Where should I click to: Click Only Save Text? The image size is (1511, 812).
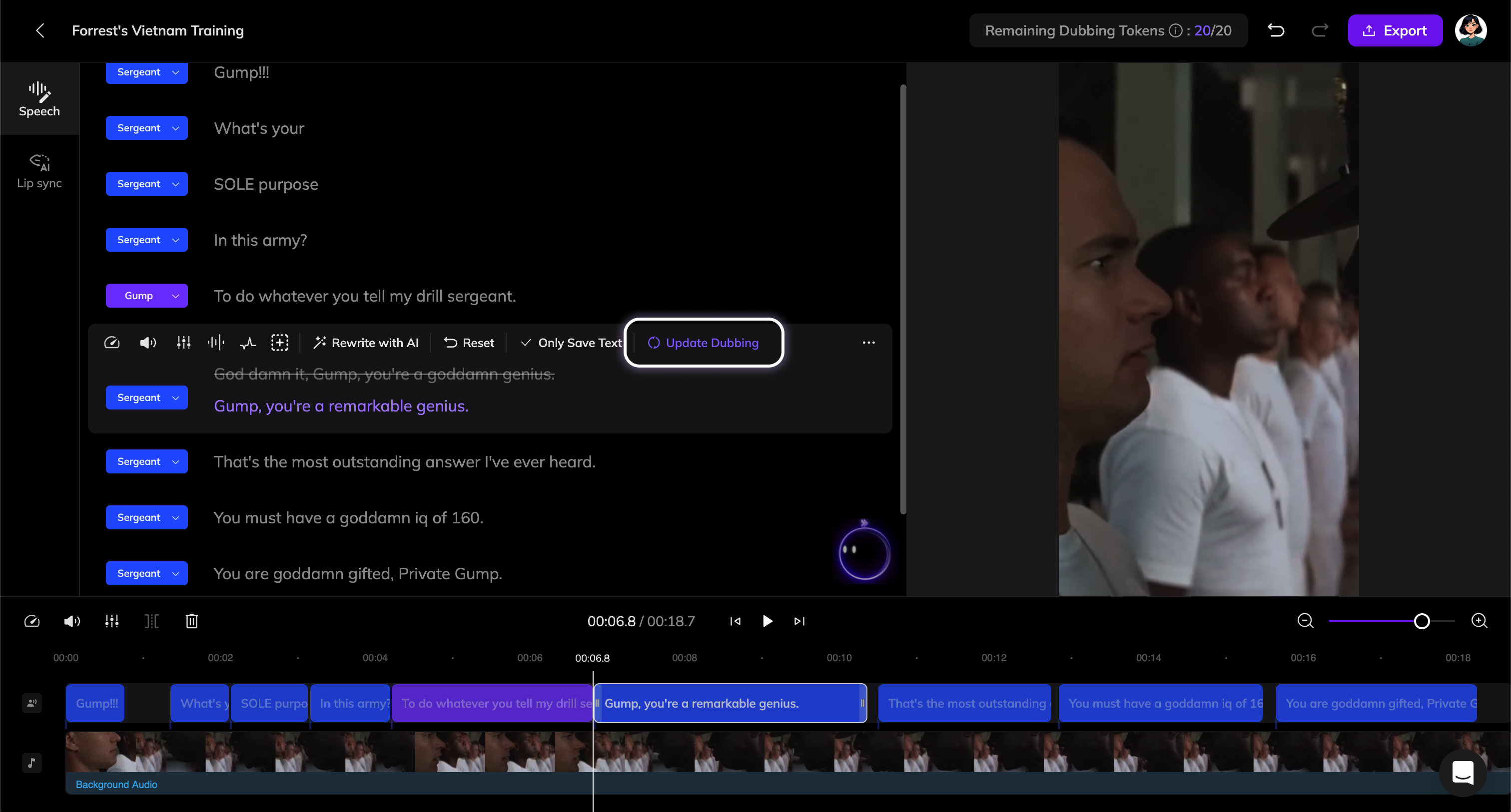click(x=571, y=343)
